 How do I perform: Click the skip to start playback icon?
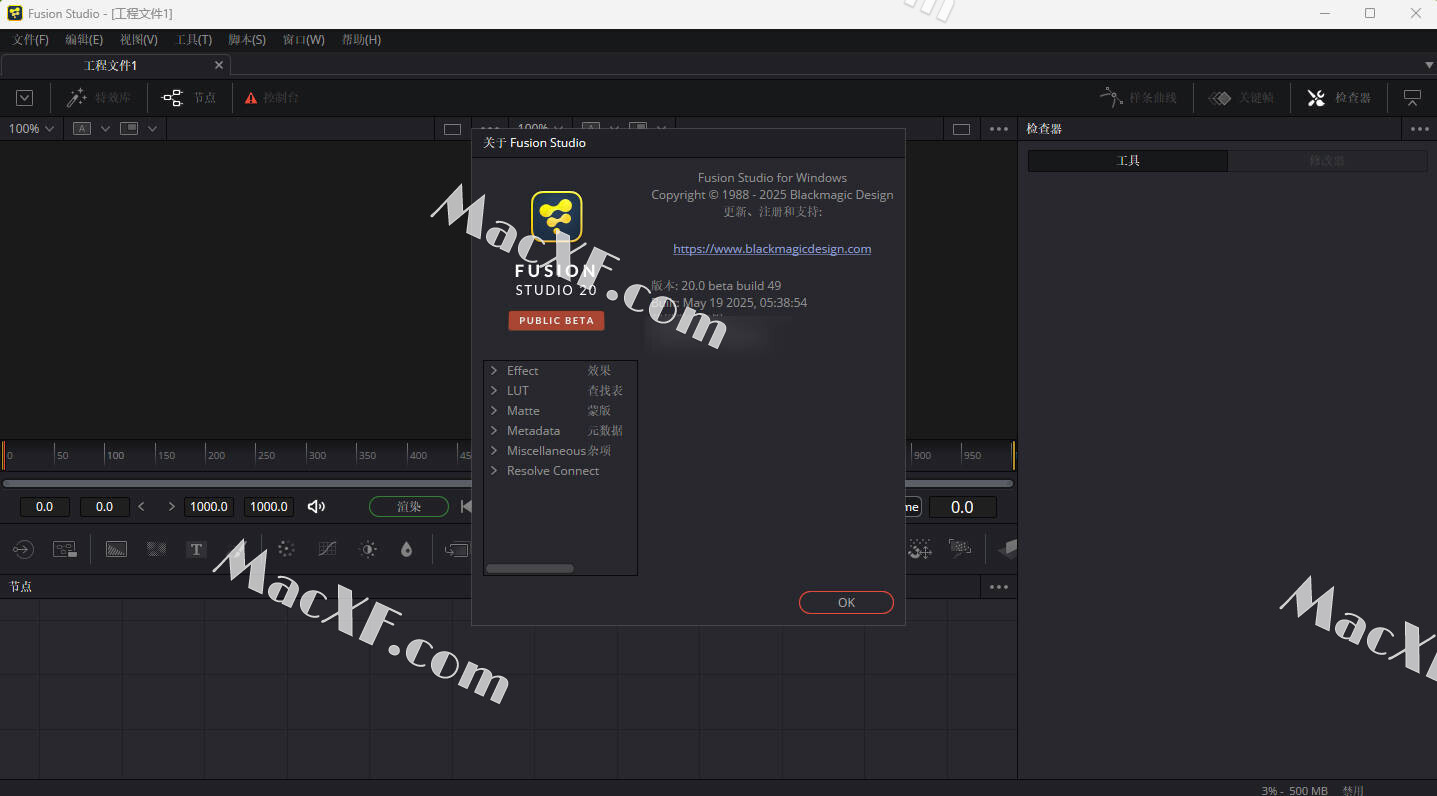tap(466, 507)
